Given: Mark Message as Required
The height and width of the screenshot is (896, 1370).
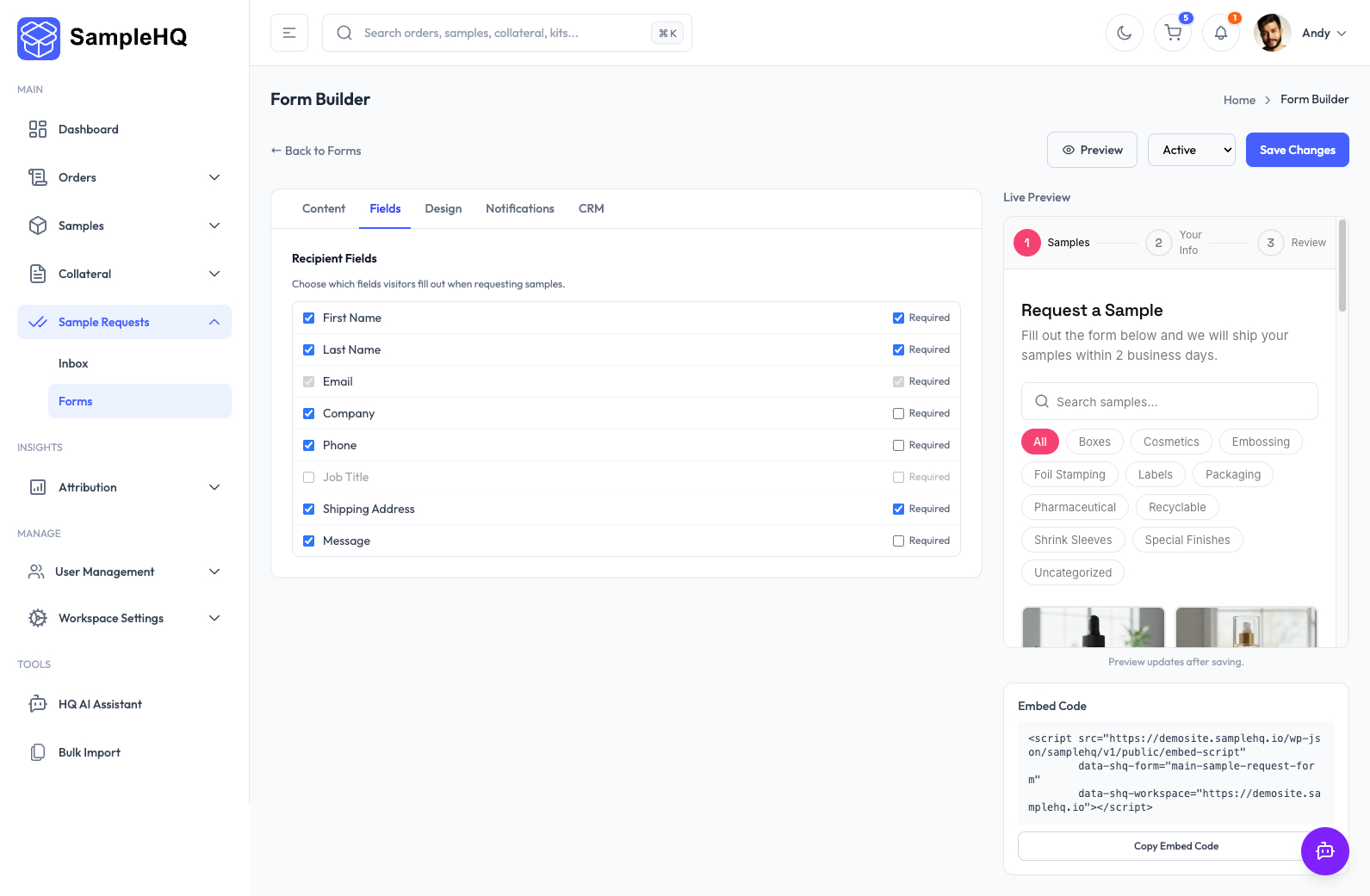Looking at the screenshot, I should pos(899,541).
